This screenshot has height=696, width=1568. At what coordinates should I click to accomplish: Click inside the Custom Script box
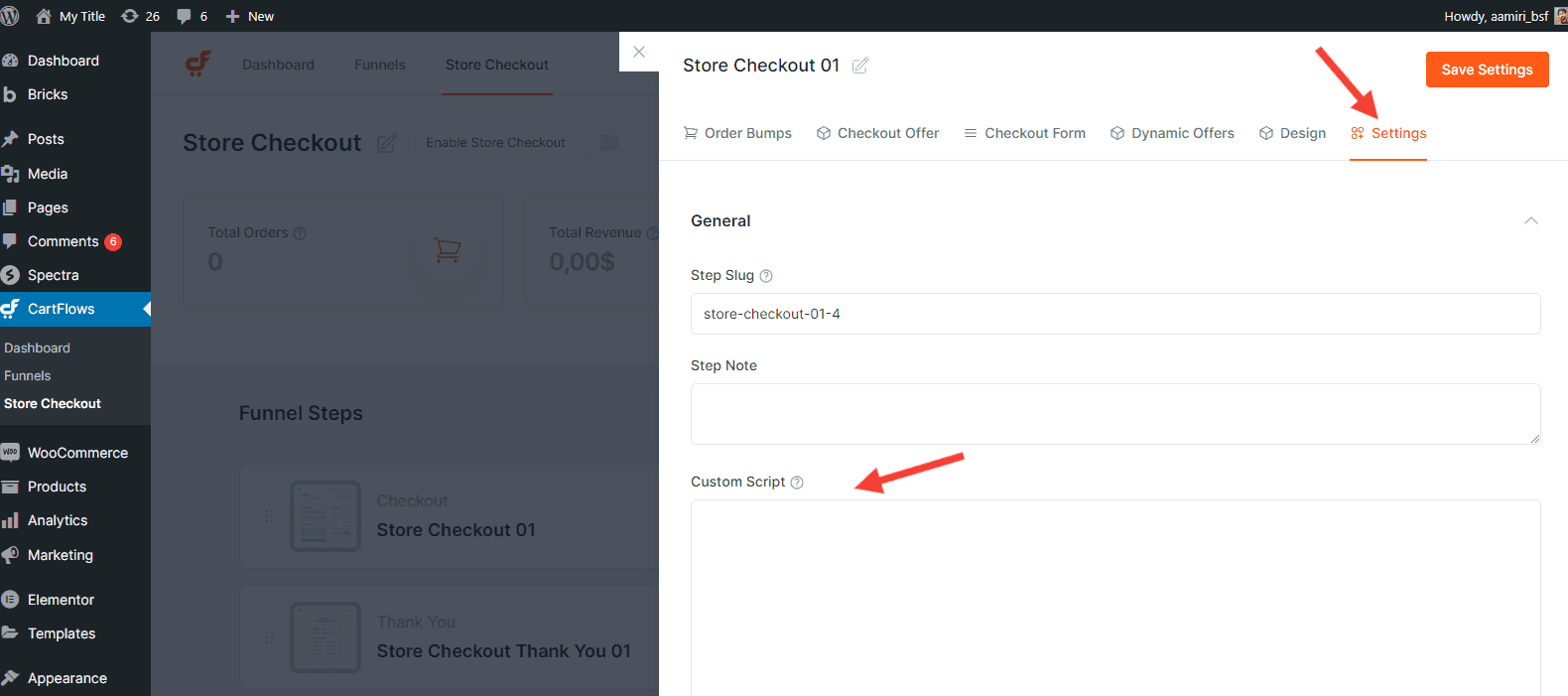pos(1114,596)
